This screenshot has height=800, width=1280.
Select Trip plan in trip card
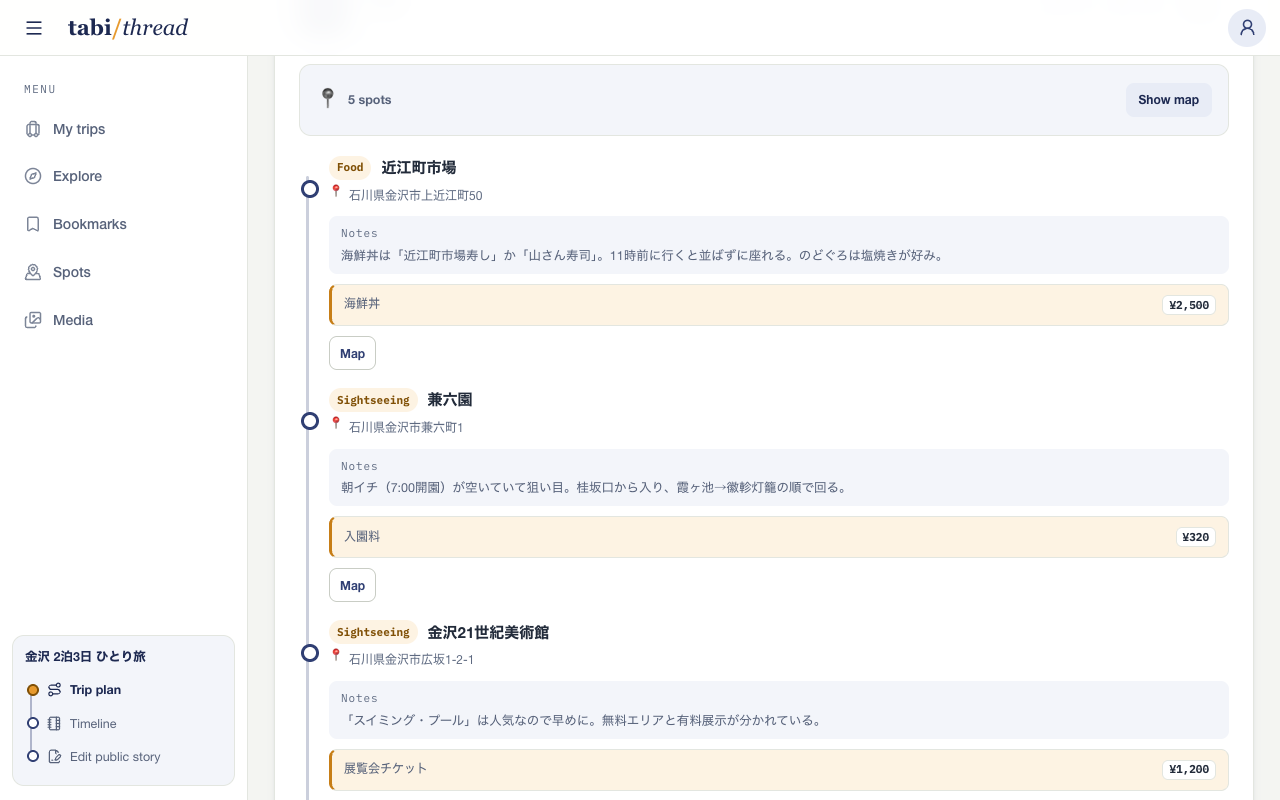click(x=95, y=690)
